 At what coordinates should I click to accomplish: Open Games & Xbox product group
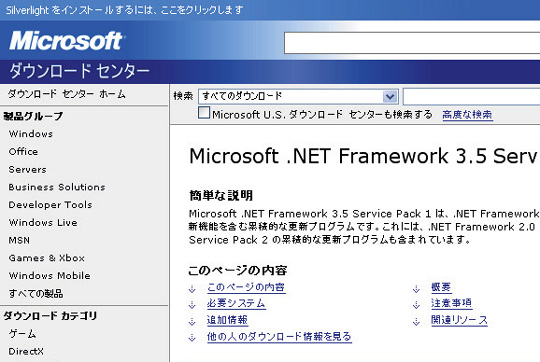pyautogui.click(x=46, y=258)
